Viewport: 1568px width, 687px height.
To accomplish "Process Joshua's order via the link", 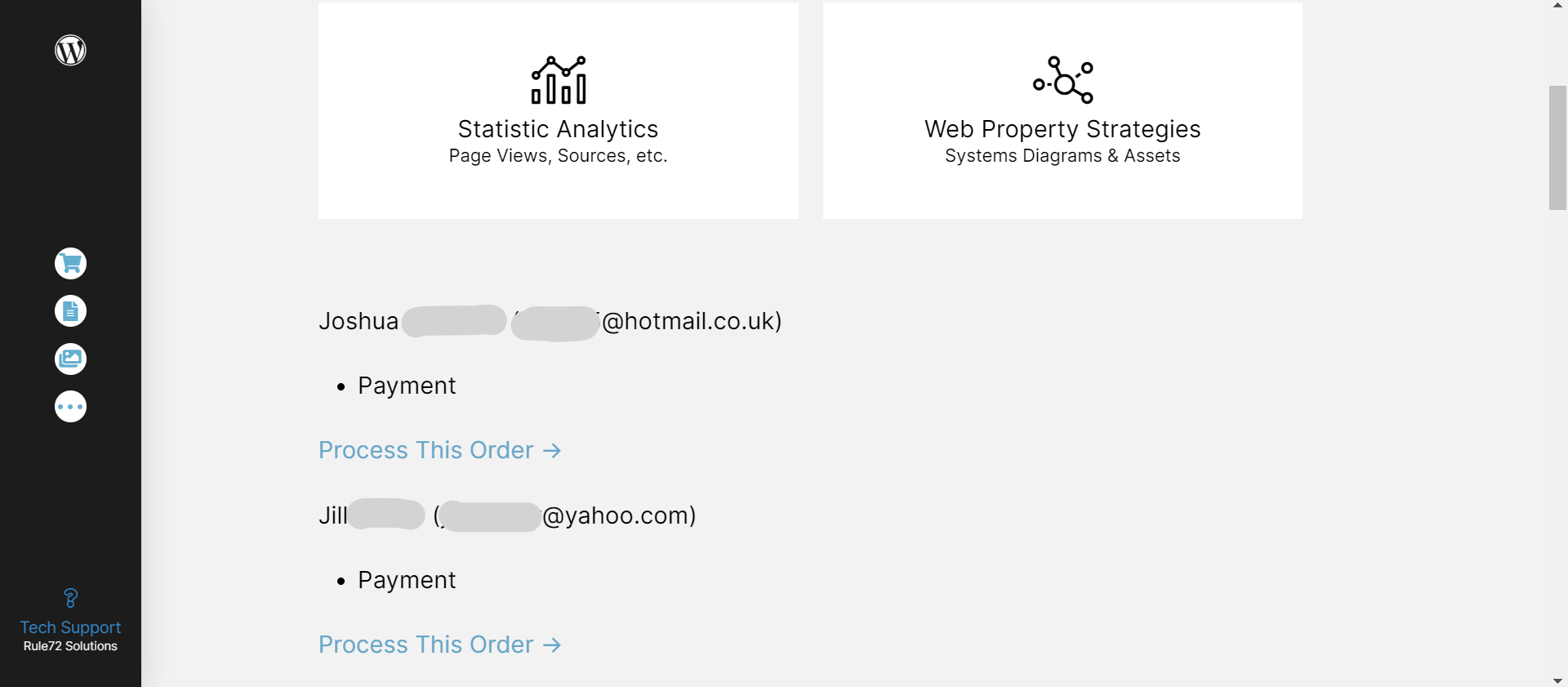I will (439, 450).
